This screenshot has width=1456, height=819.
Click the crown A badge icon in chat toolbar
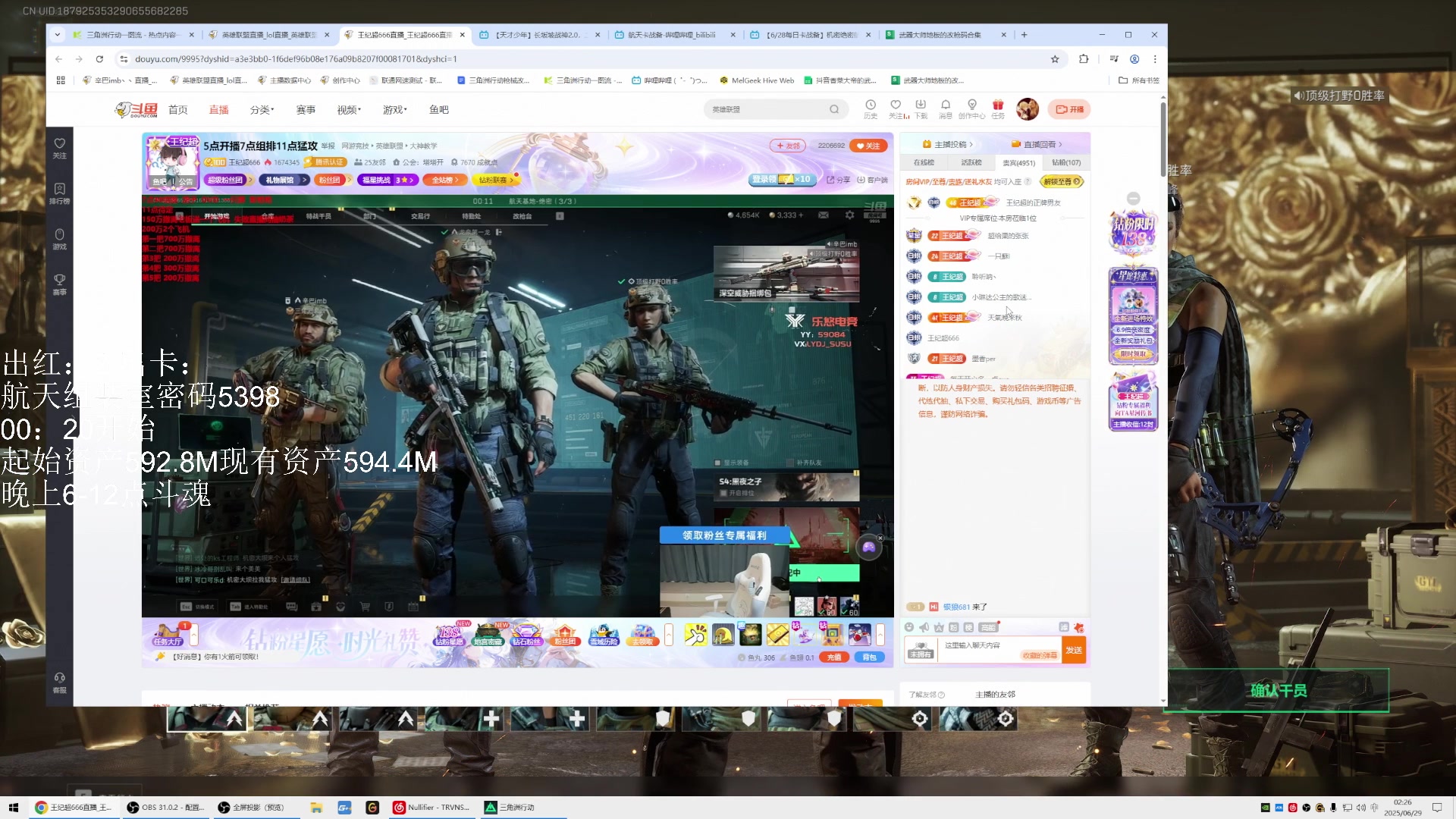pyautogui.click(x=939, y=627)
